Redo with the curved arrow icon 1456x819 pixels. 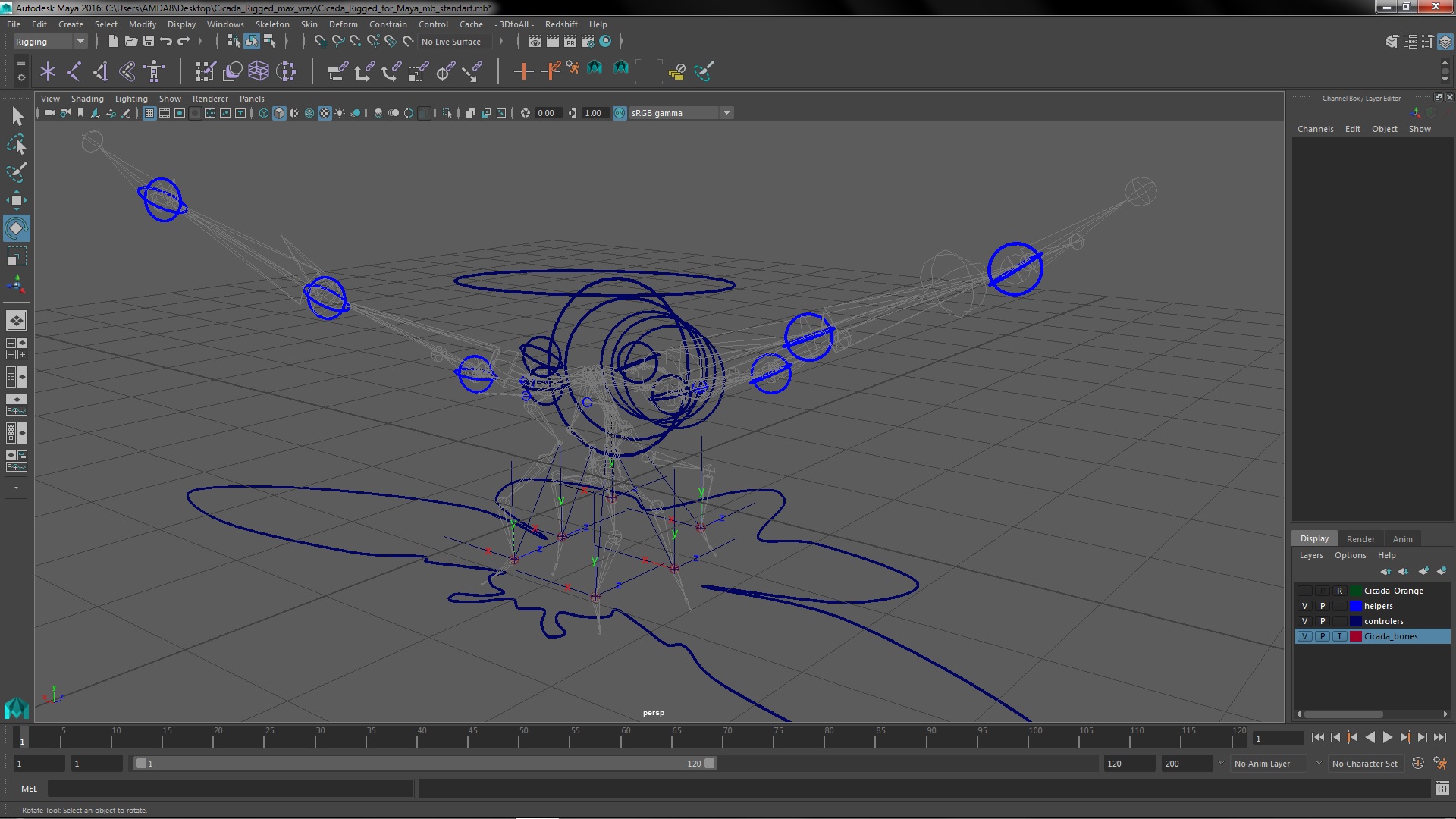click(184, 41)
